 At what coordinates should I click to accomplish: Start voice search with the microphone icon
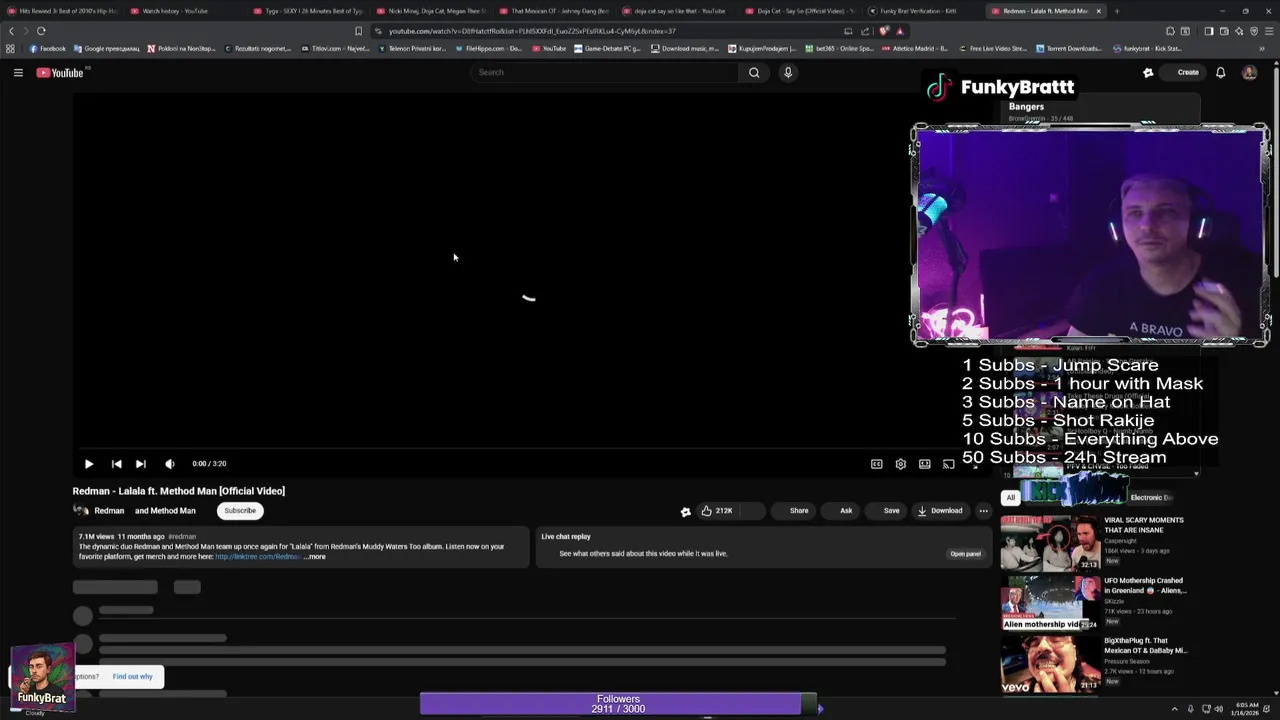[x=788, y=72]
